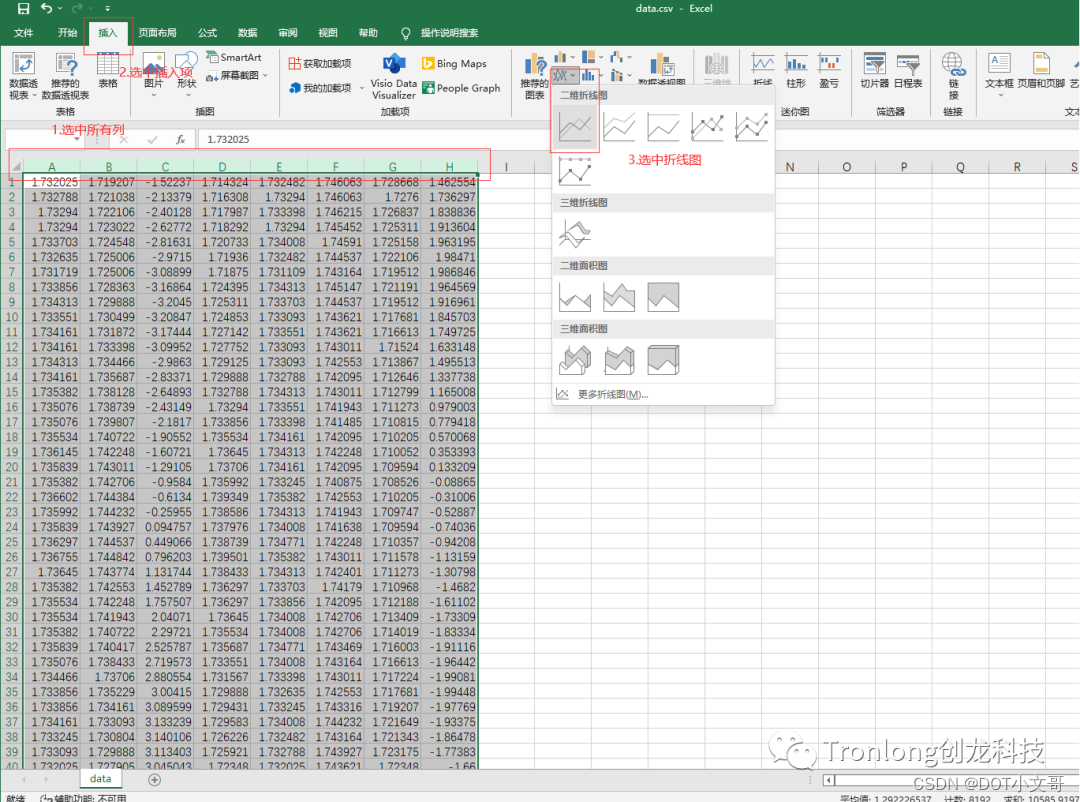Screen dimensions: 1080x802
Task: Save the workbook with the floppy icon
Action: 23,9
